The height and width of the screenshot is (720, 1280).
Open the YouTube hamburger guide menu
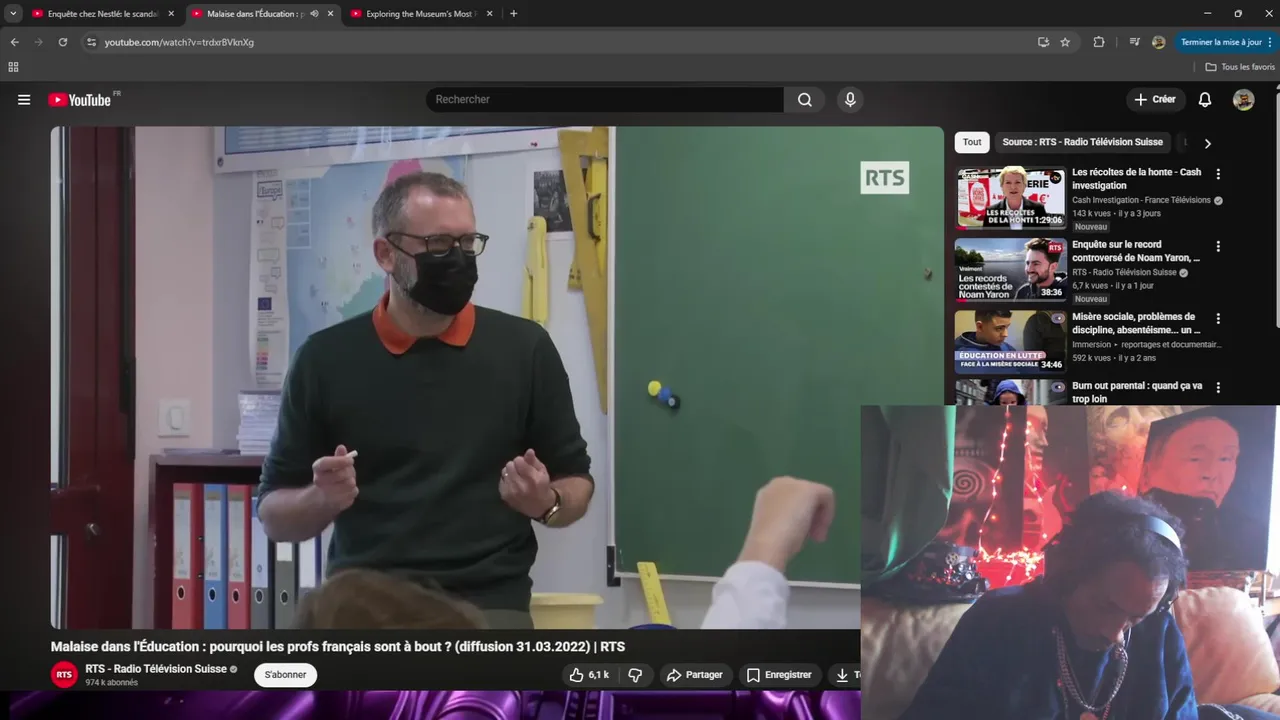tap(24, 99)
